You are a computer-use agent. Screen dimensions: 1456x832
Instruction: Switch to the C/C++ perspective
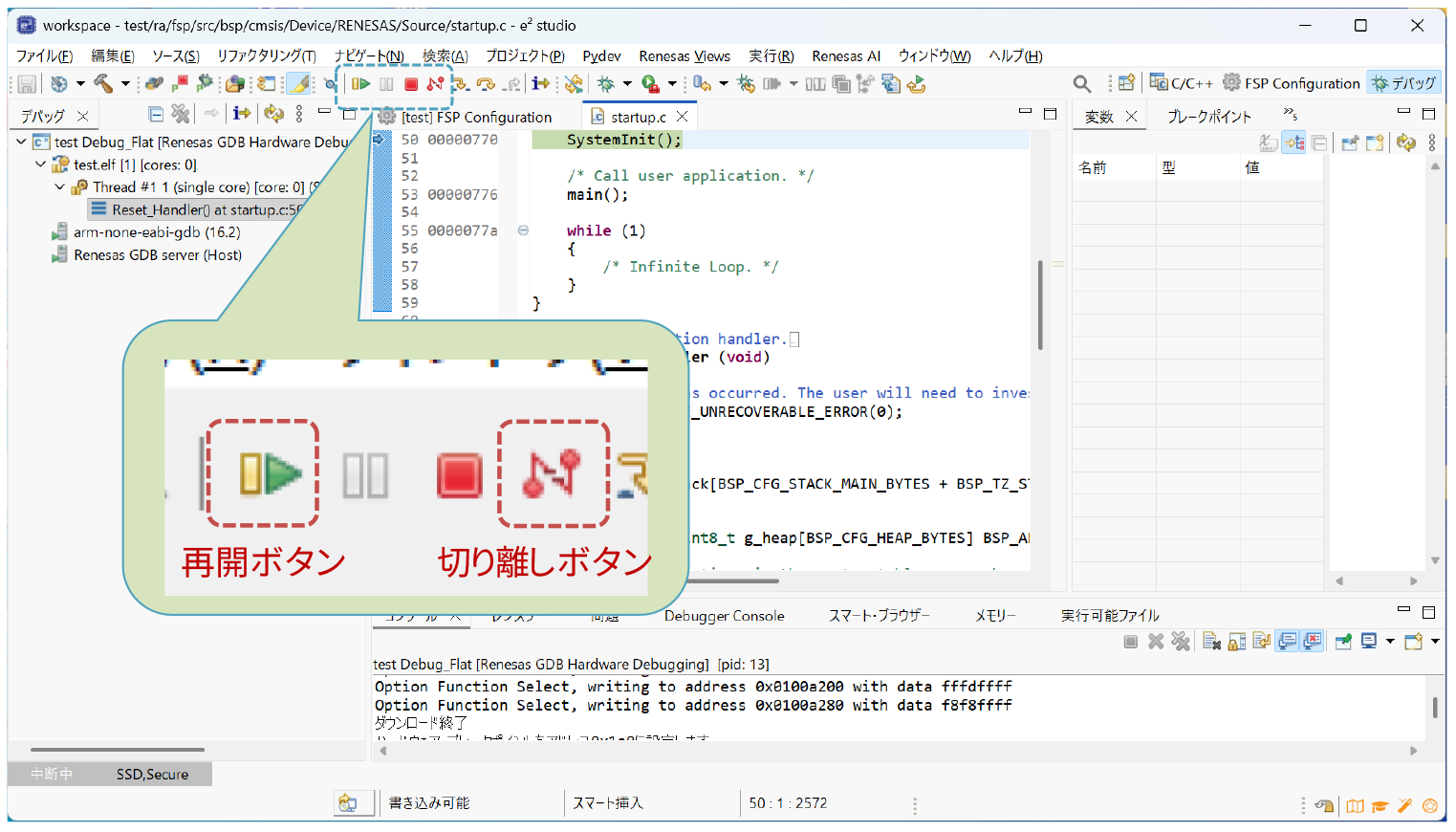1181,83
